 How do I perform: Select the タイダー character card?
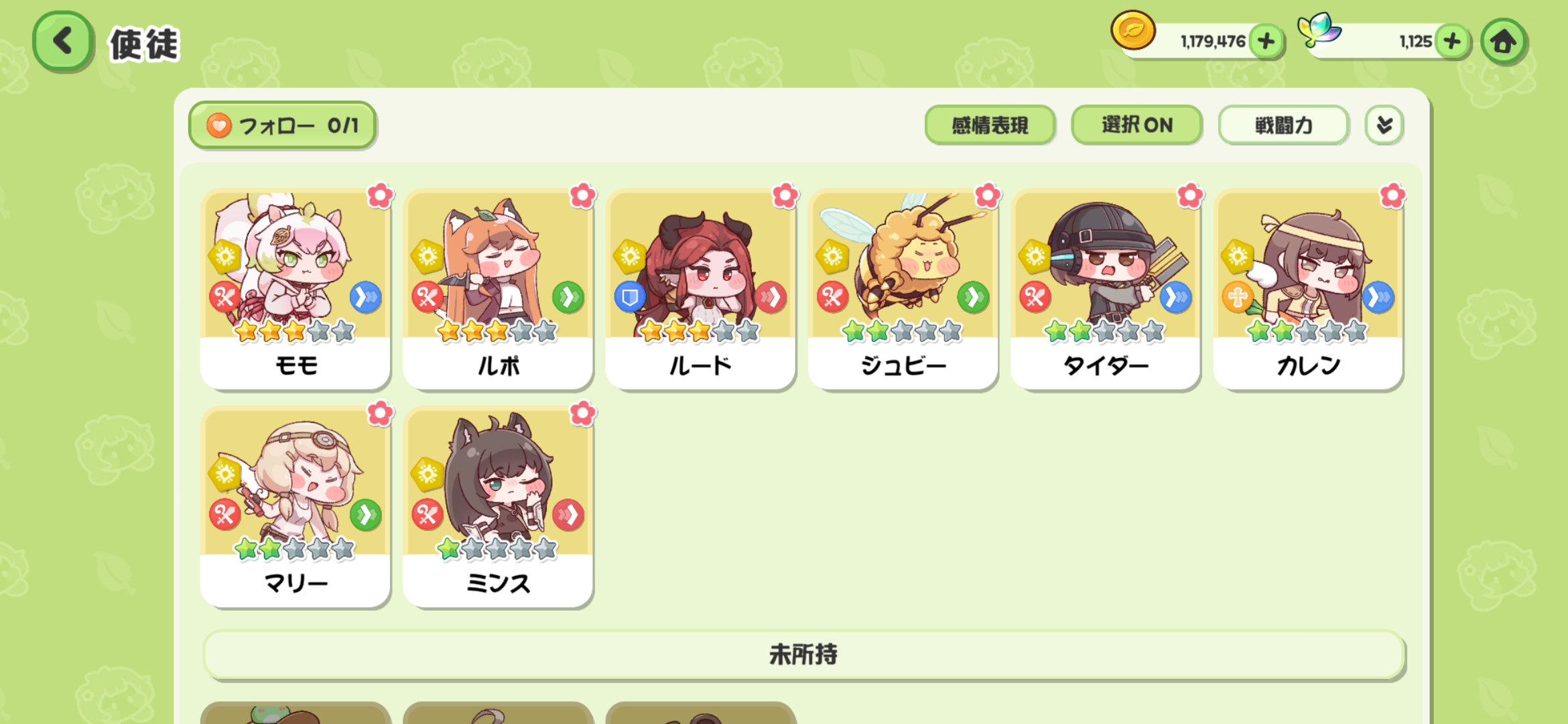[1106, 289]
